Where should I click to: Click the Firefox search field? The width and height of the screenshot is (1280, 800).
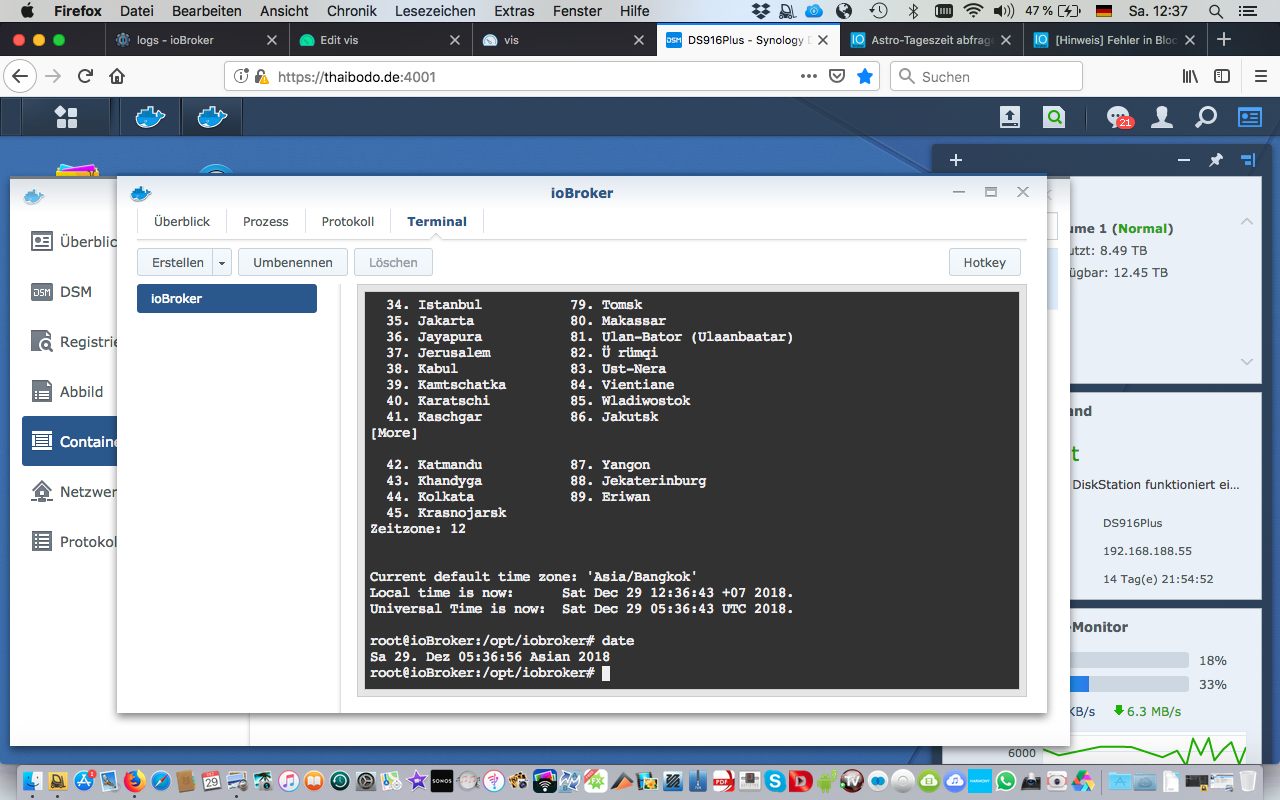click(x=986, y=76)
